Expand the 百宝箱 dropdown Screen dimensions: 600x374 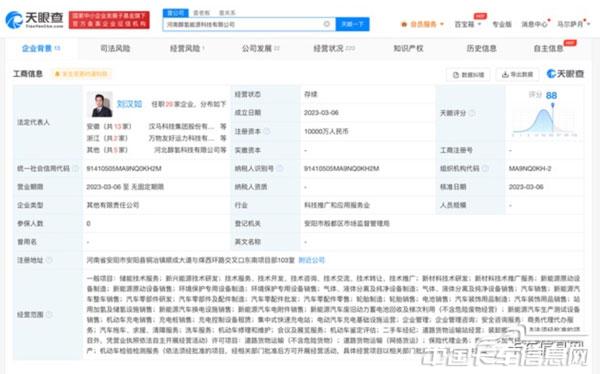pyautogui.click(x=467, y=24)
